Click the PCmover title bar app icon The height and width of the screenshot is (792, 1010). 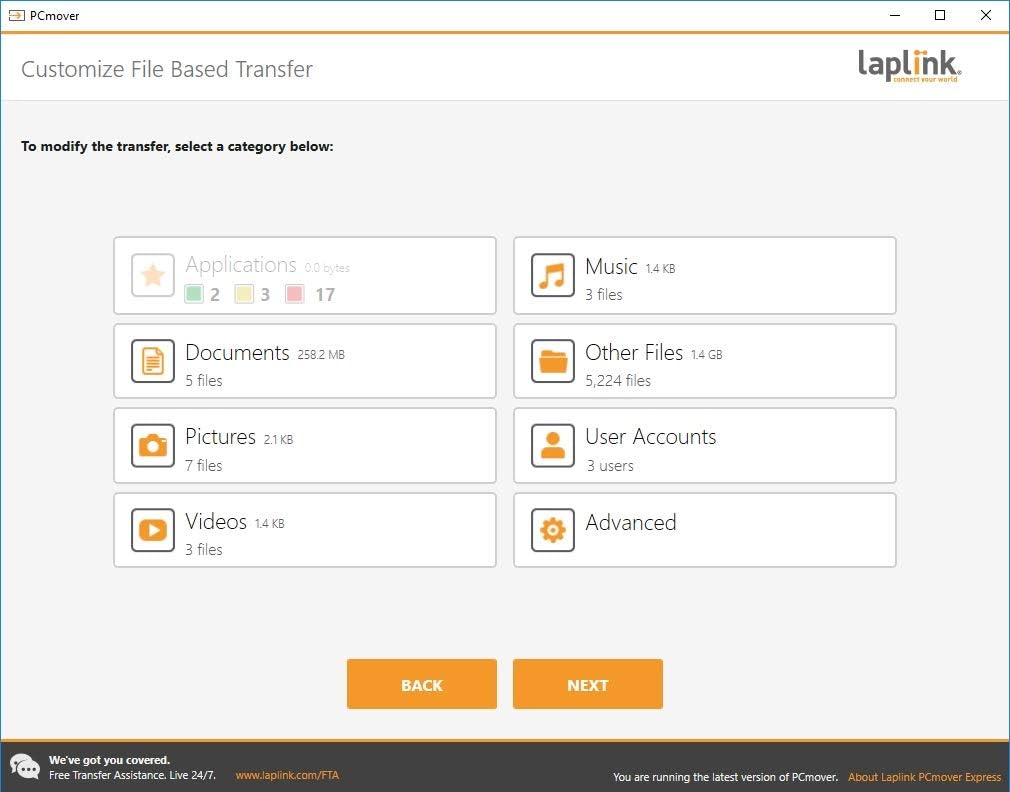click(x=16, y=15)
